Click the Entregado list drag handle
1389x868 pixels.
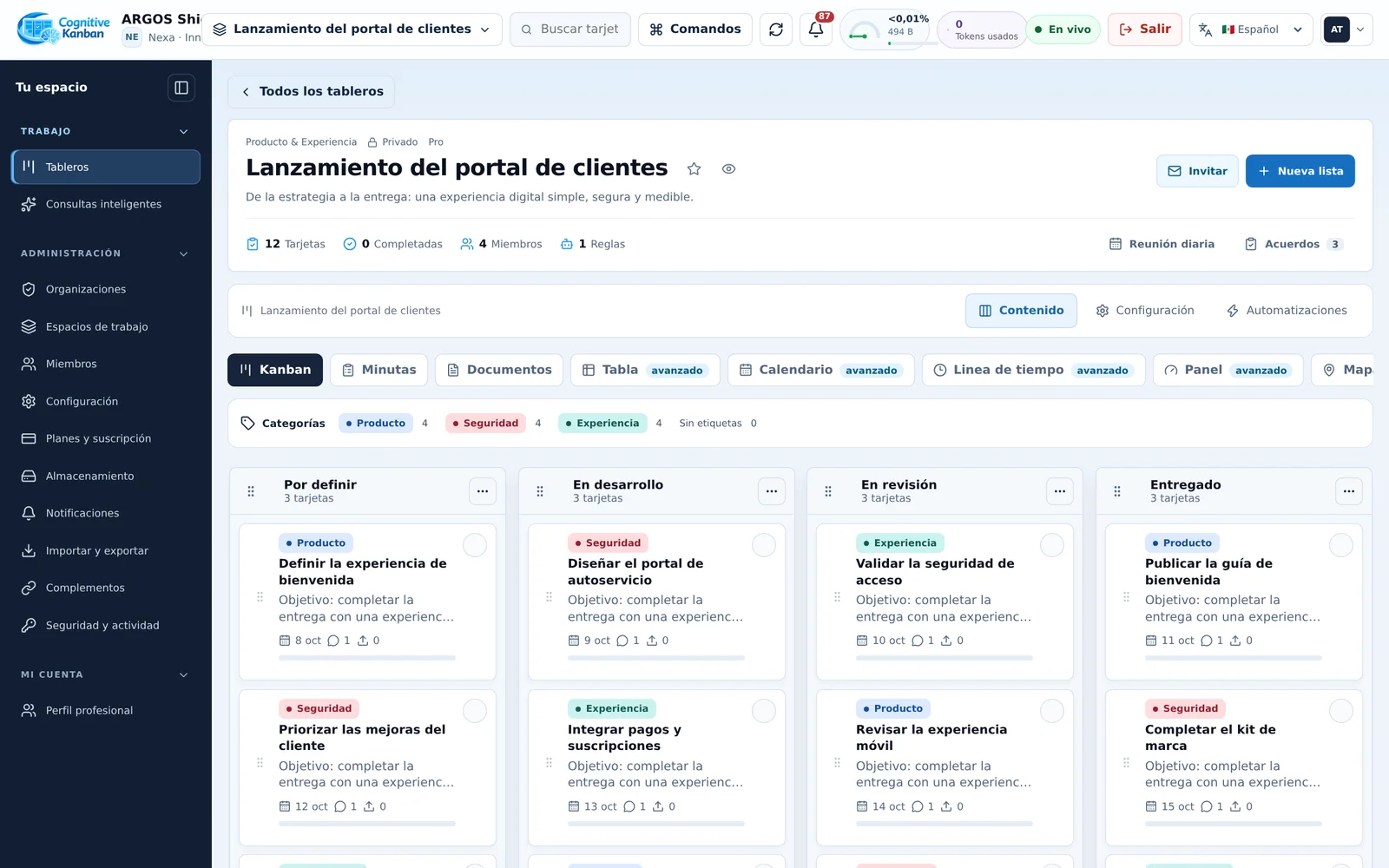(x=1117, y=491)
